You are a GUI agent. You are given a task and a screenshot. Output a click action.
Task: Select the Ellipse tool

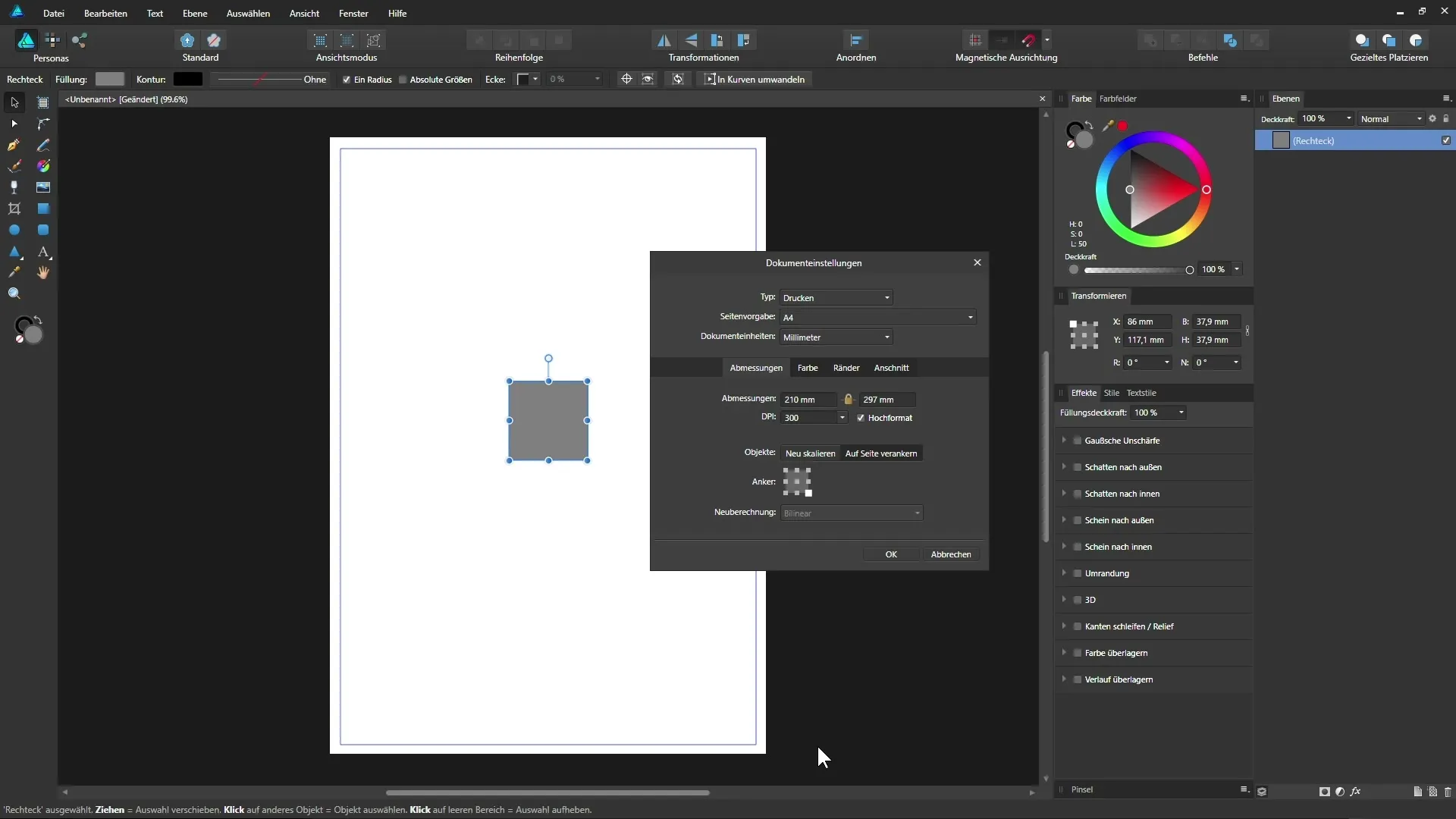pos(14,230)
